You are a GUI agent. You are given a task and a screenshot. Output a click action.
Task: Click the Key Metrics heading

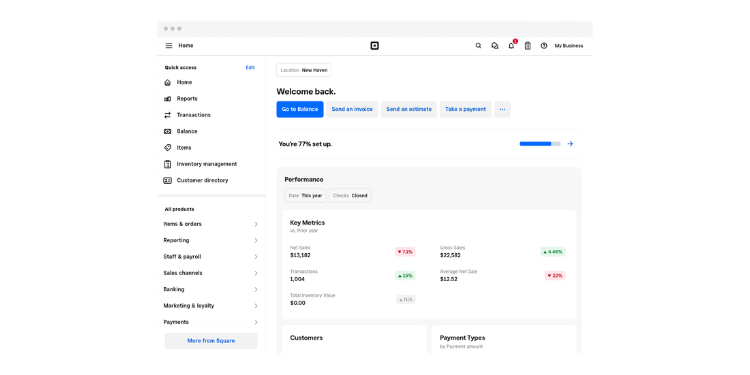[x=307, y=222]
